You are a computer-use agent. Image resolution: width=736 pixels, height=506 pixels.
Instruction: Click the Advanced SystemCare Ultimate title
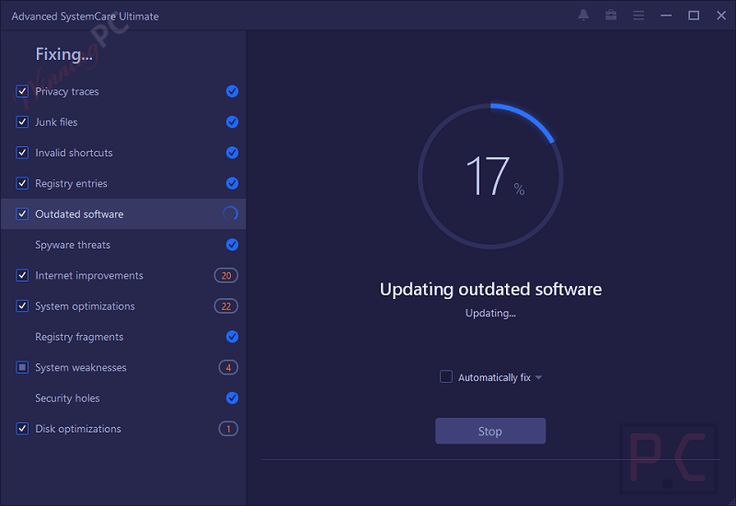pyautogui.click(x=85, y=16)
